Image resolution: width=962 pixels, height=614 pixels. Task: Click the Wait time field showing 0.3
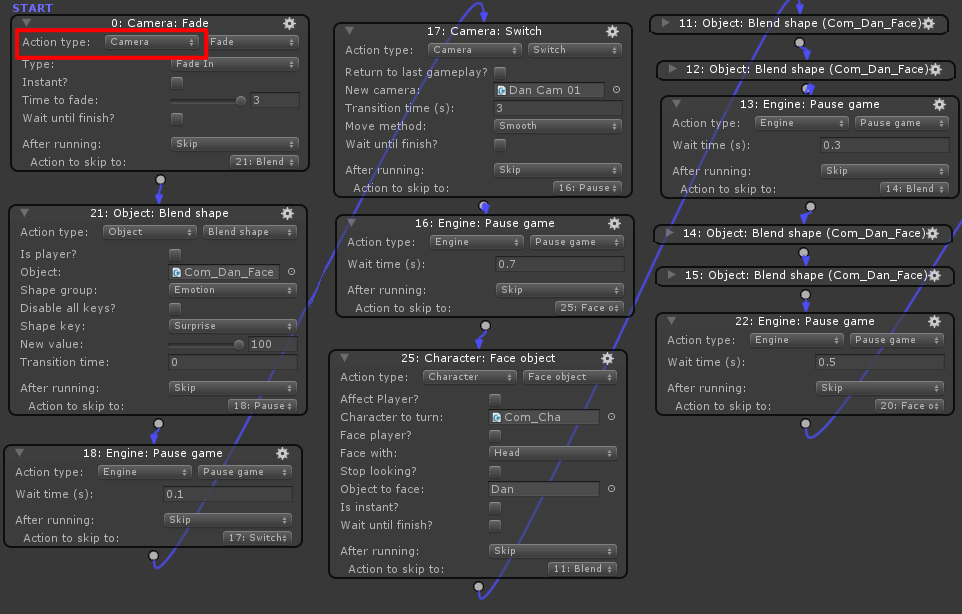[x=885, y=145]
